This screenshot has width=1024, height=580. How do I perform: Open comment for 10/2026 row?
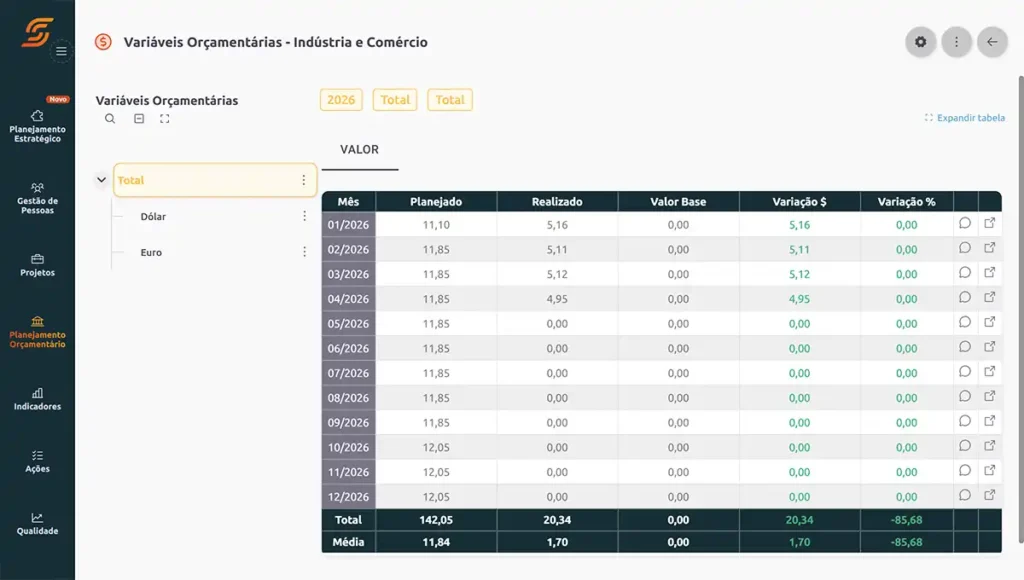(x=965, y=445)
